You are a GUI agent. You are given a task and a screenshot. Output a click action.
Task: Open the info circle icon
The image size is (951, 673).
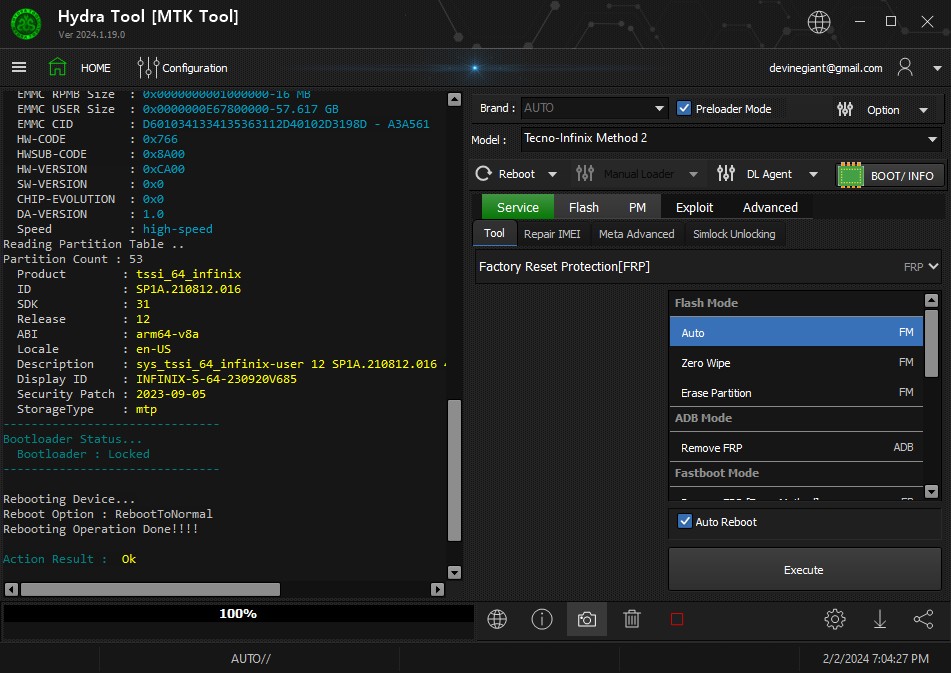click(x=542, y=619)
